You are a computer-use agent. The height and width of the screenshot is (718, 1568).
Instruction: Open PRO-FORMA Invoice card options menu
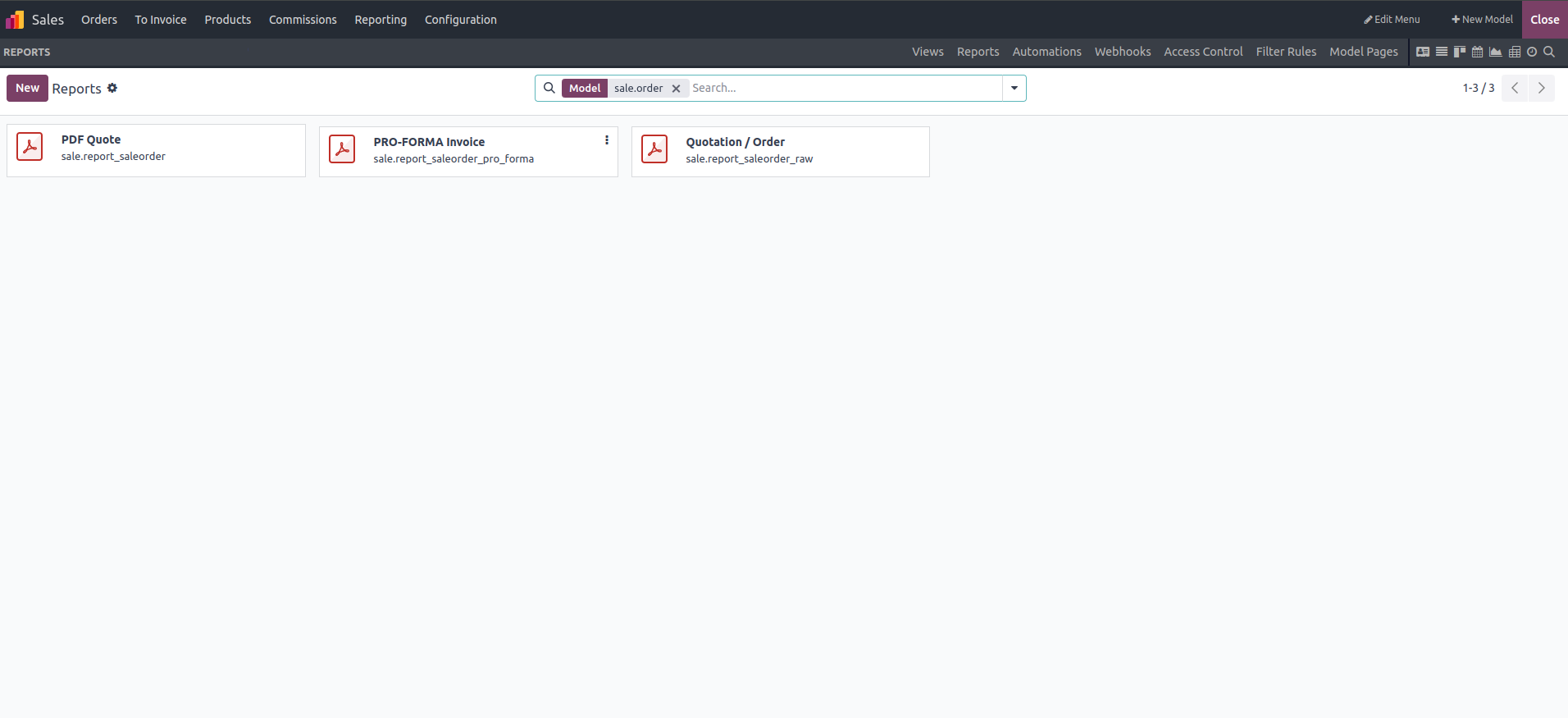607,140
